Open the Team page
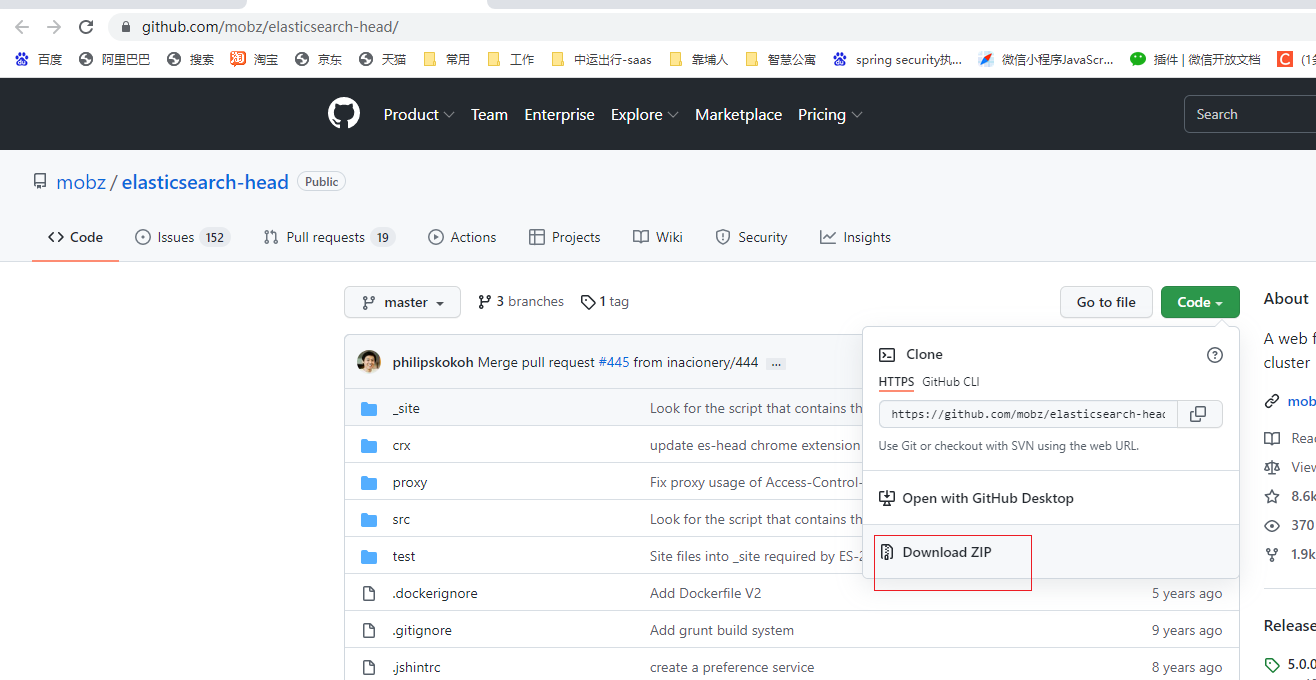Viewport: 1316px width, 680px height. (x=489, y=114)
